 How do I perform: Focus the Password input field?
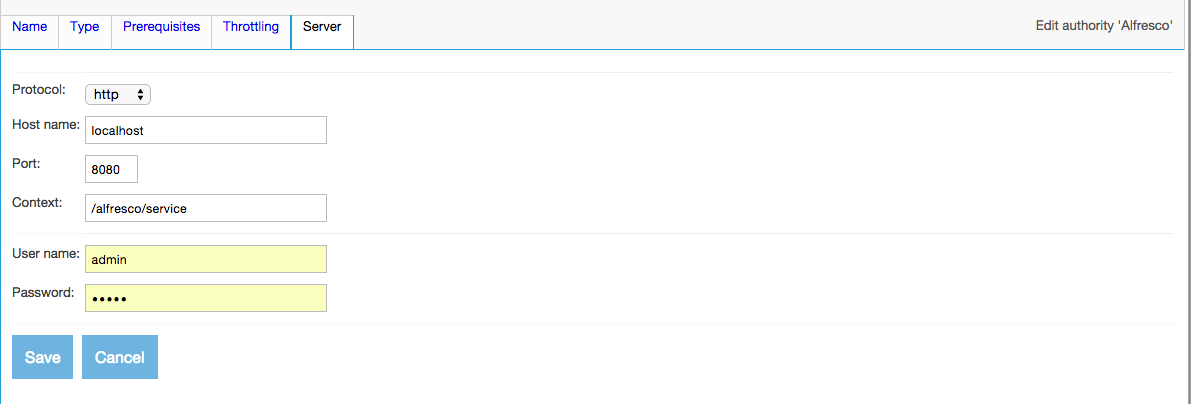pos(206,298)
